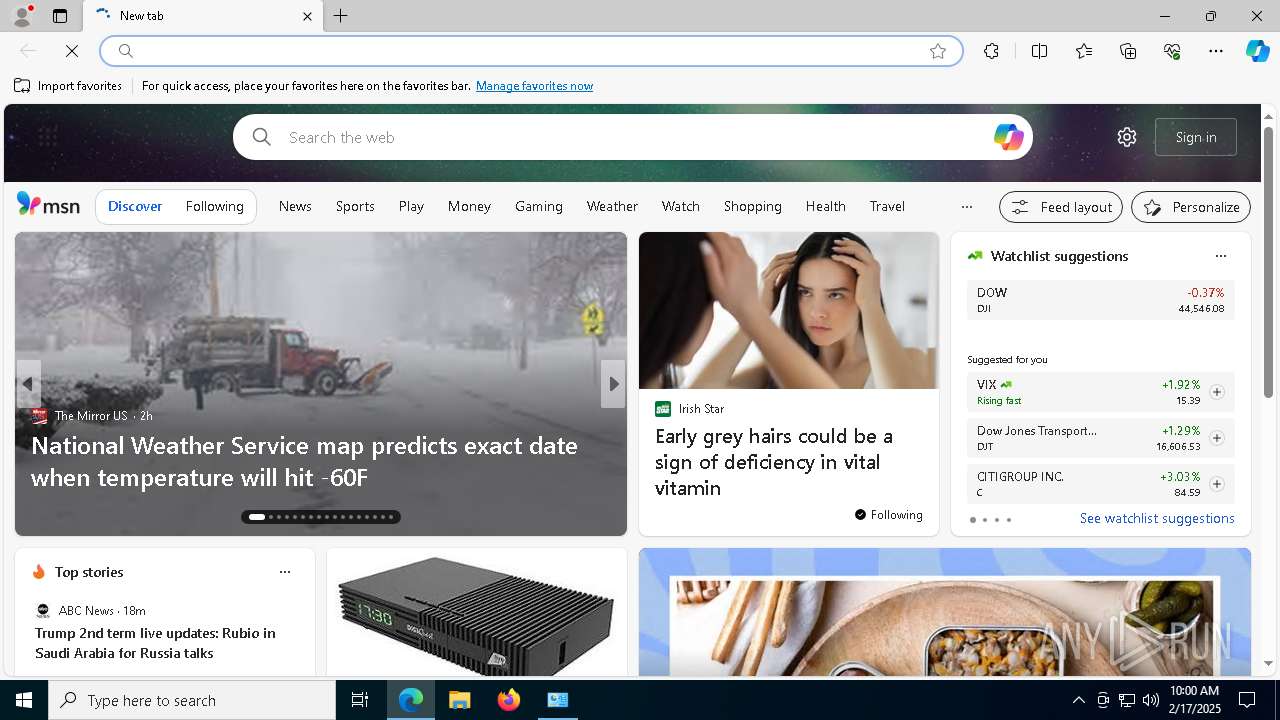The width and height of the screenshot is (1280, 720).
Task: Add CITIGROUP INC. to watchlist
Action: tap(1216, 484)
